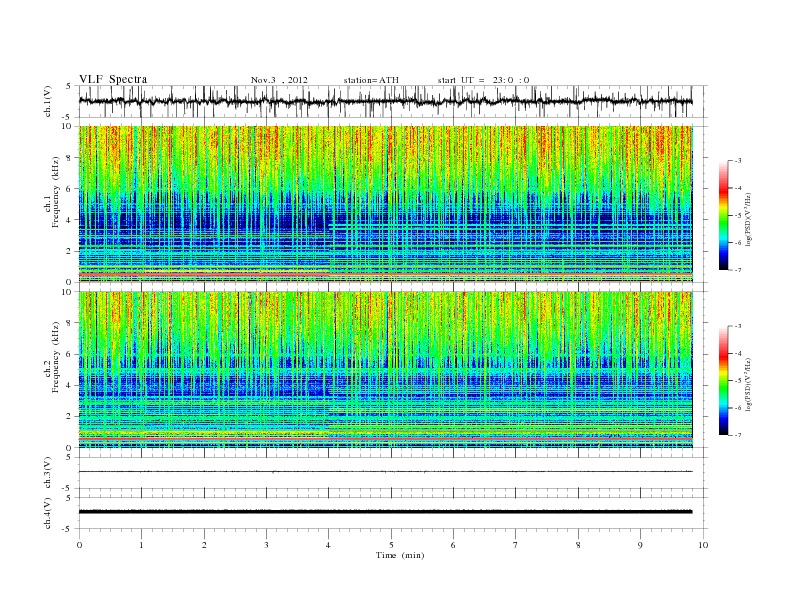Screen dimensions: 792x612
Task: Click the time axis tick label '3'
Action: coord(266,545)
